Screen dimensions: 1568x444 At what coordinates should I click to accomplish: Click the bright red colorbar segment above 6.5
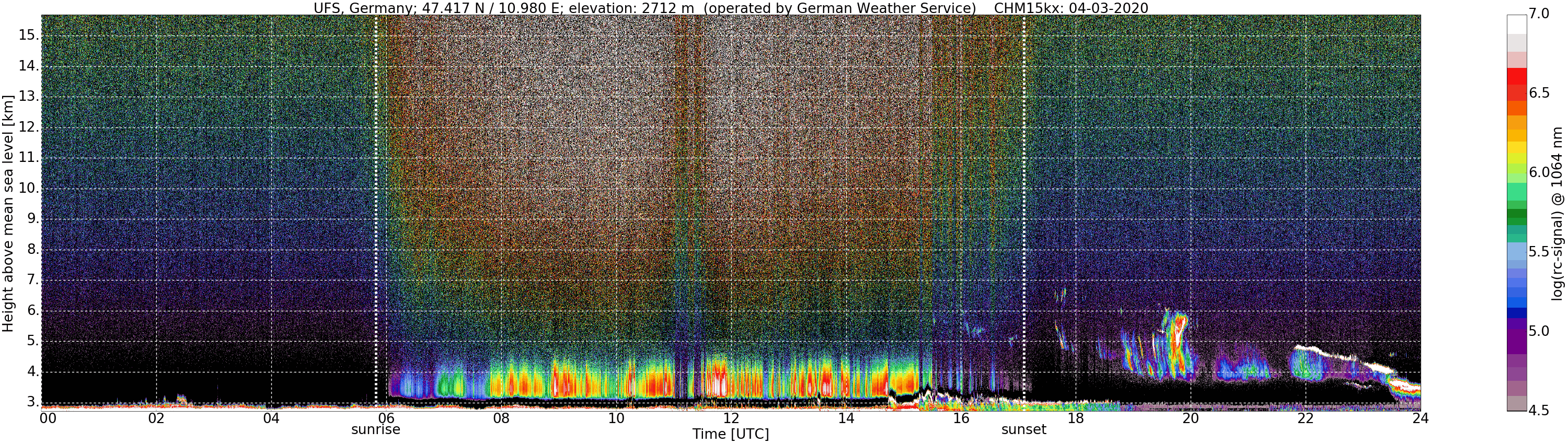coord(1517,76)
